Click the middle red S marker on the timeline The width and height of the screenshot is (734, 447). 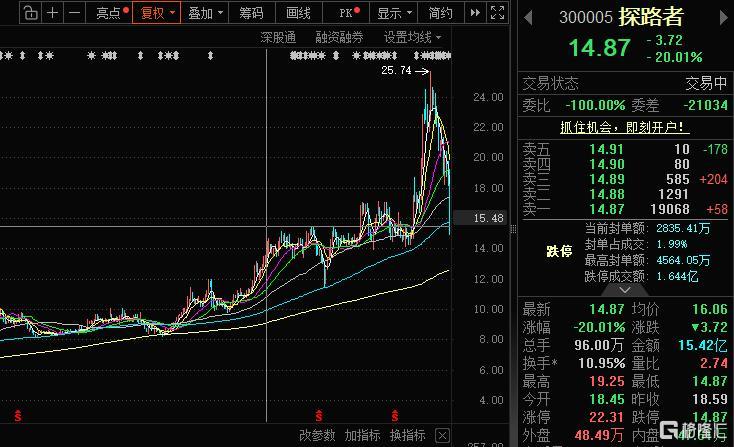319,415
